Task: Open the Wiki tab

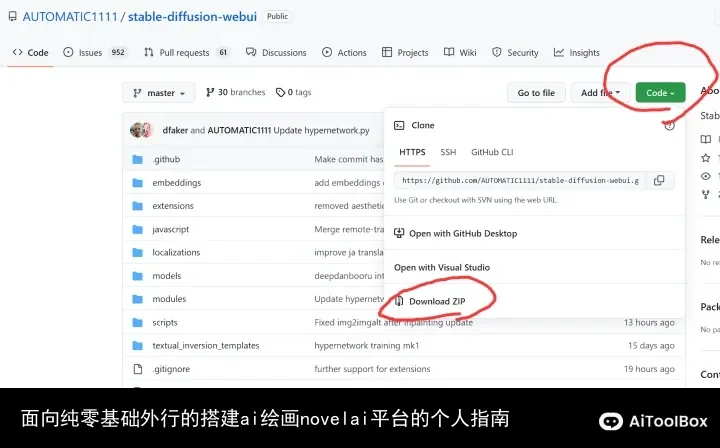Action: click(x=460, y=52)
